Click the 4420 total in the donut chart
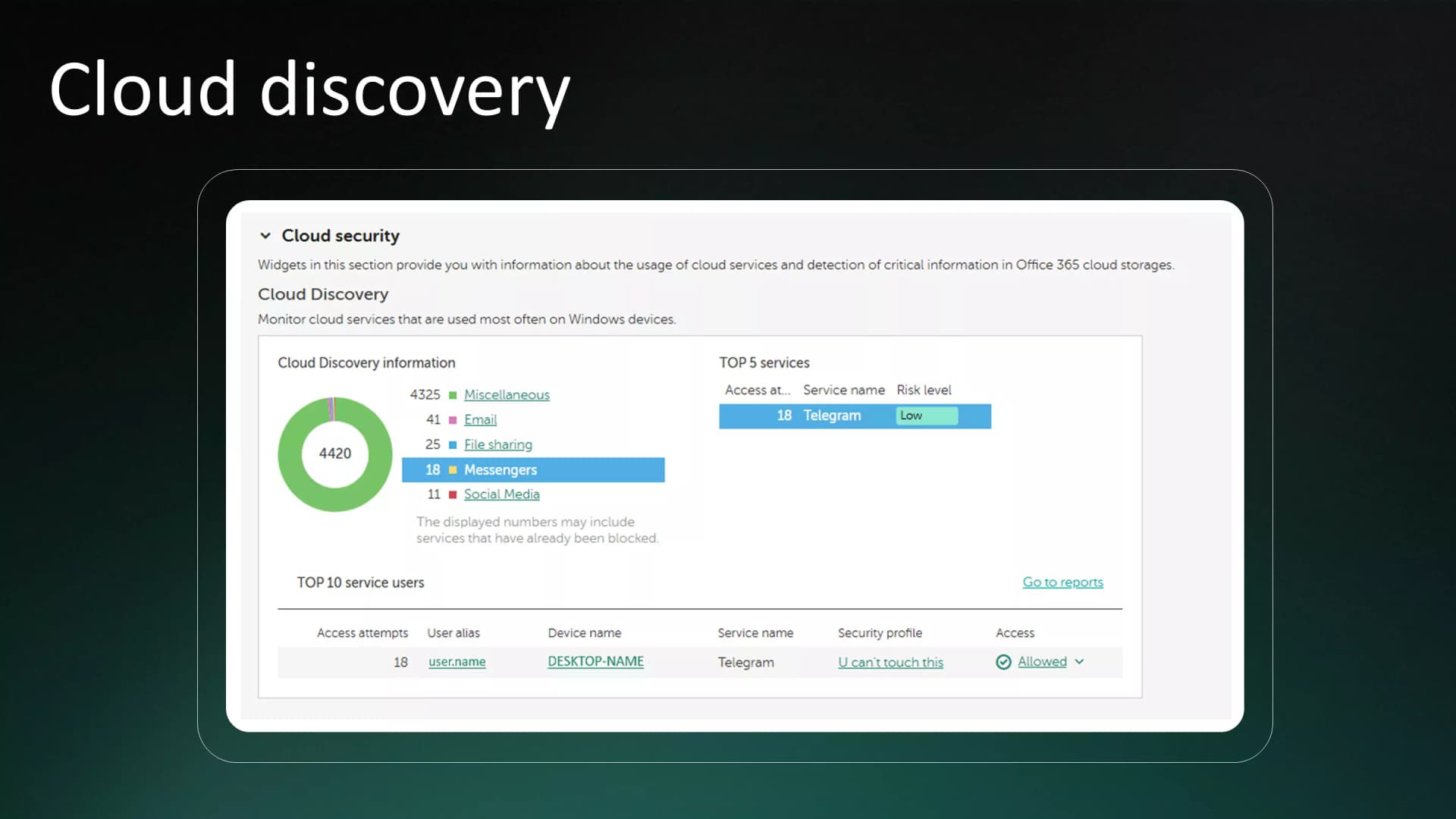 click(335, 453)
